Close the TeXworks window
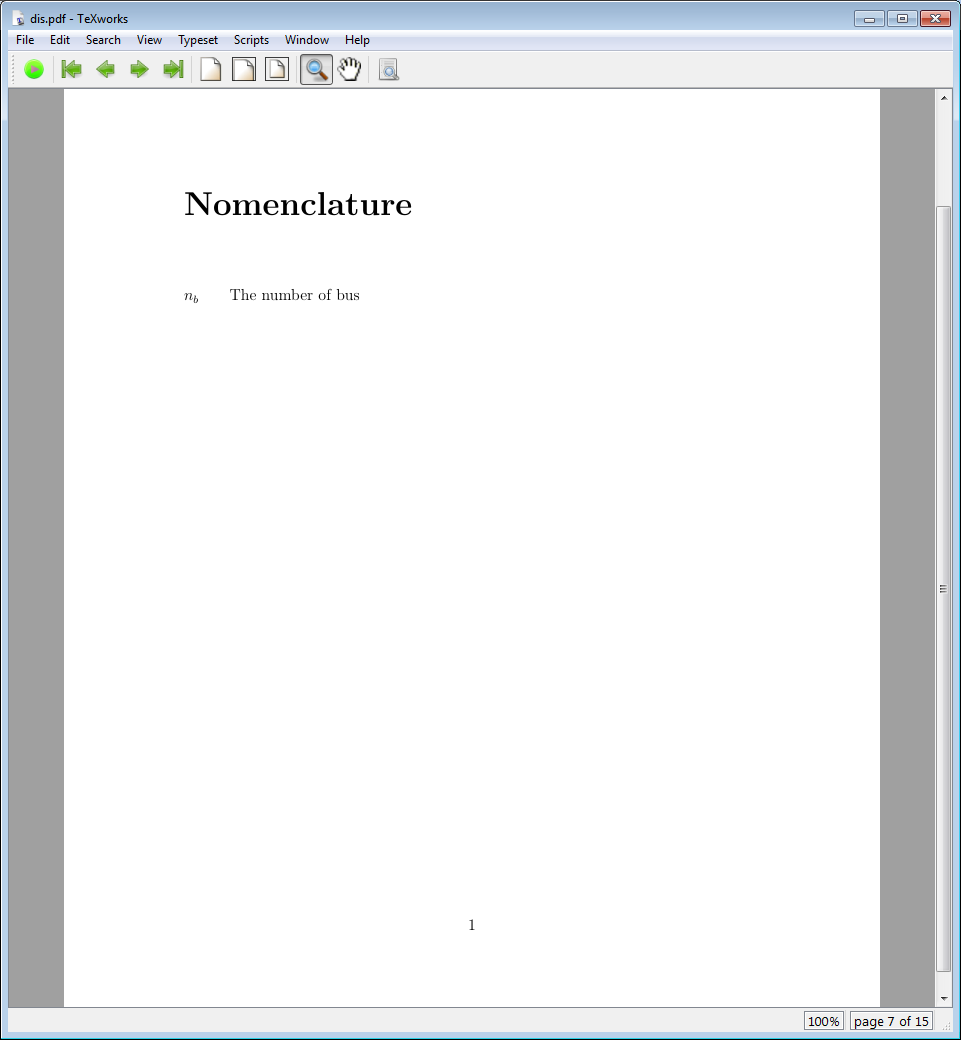Screen dimensions: 961x1040 pyautogui.click(x=936, y=19)
